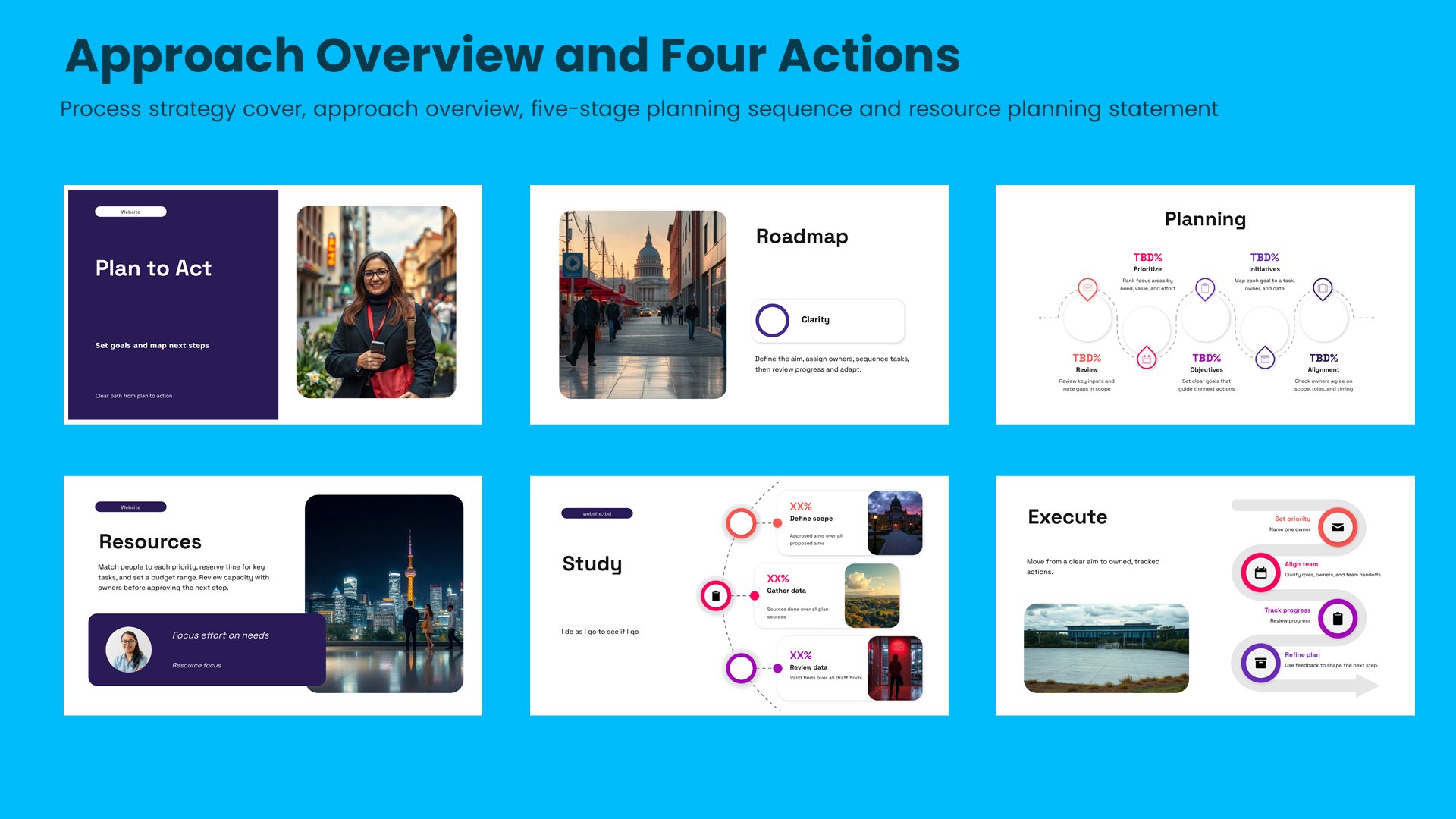Click the briefcase pin icon above Alignment
This screenshot has width=1456, height=819.
pos(1323,288)
